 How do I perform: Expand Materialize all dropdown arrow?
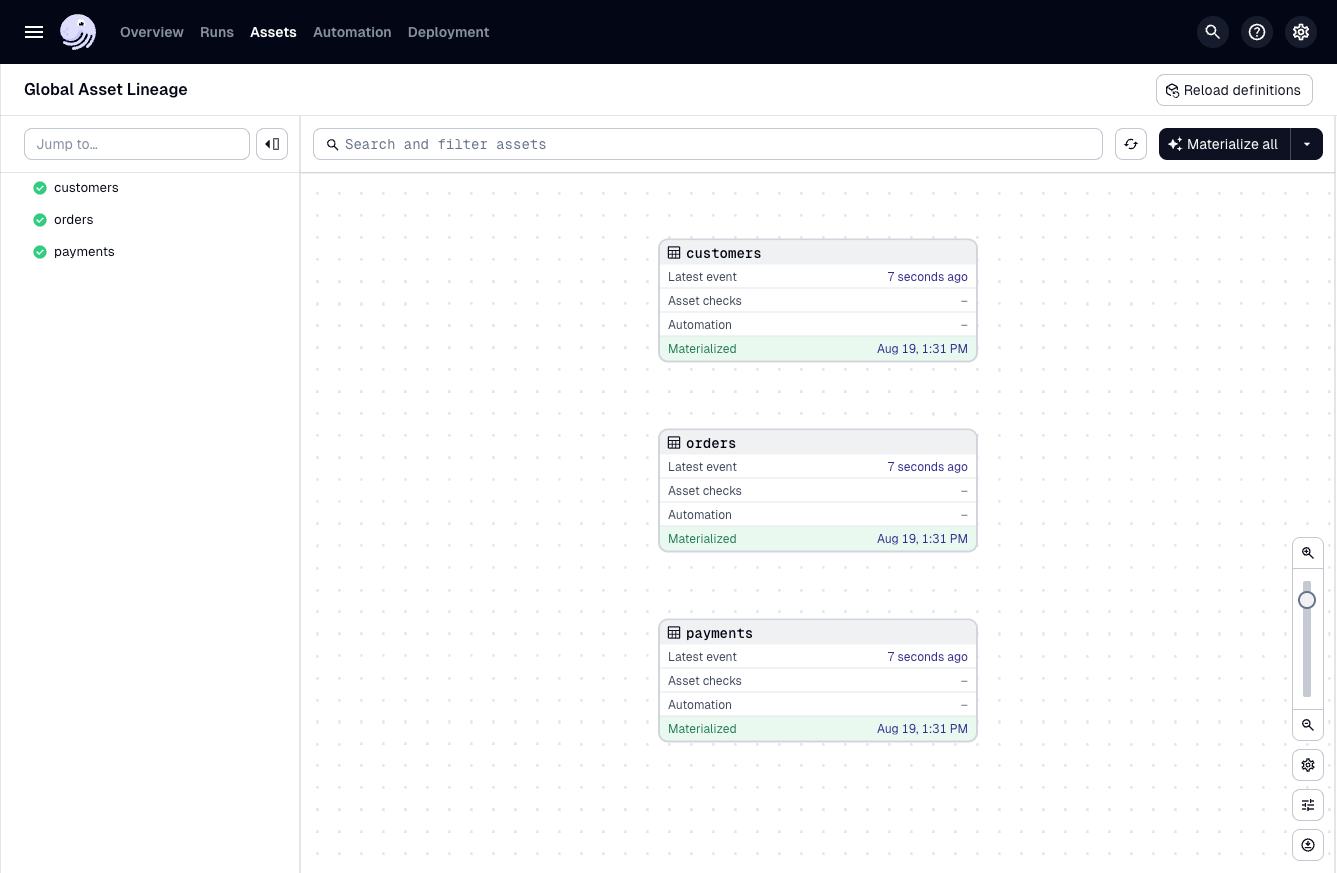point(1306,144)
